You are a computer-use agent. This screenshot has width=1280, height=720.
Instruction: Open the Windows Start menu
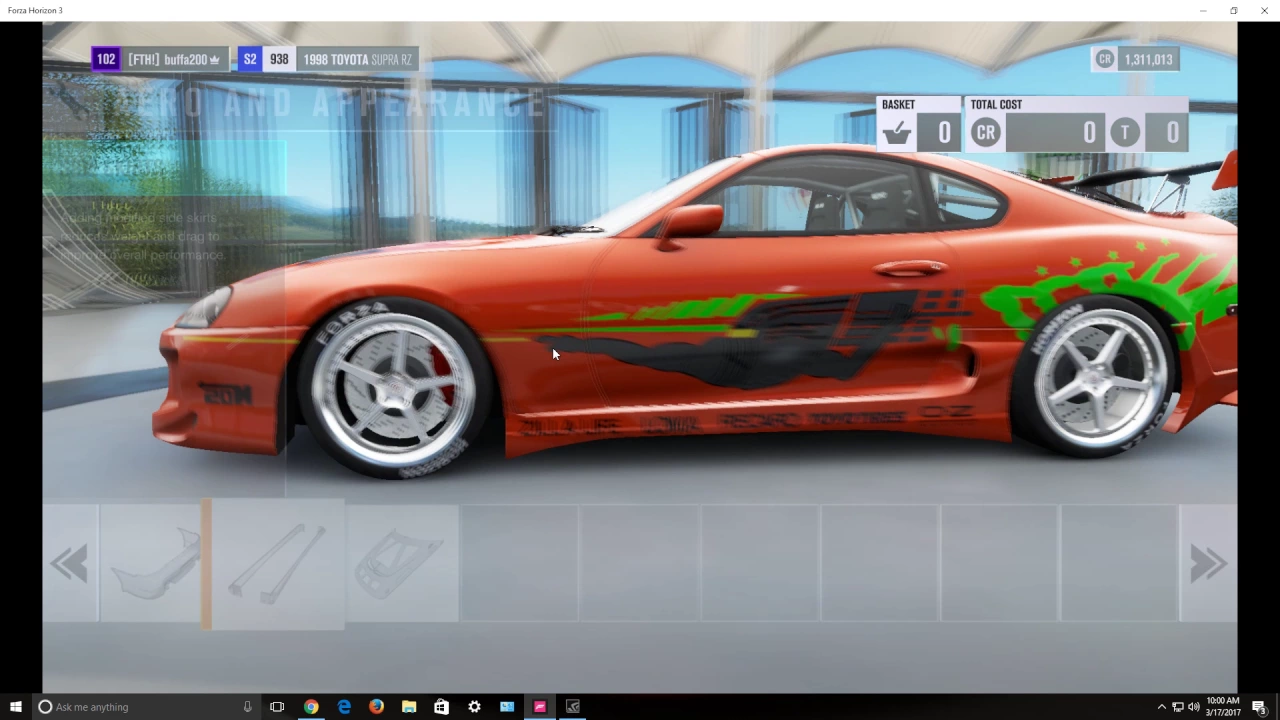[15, 707]
